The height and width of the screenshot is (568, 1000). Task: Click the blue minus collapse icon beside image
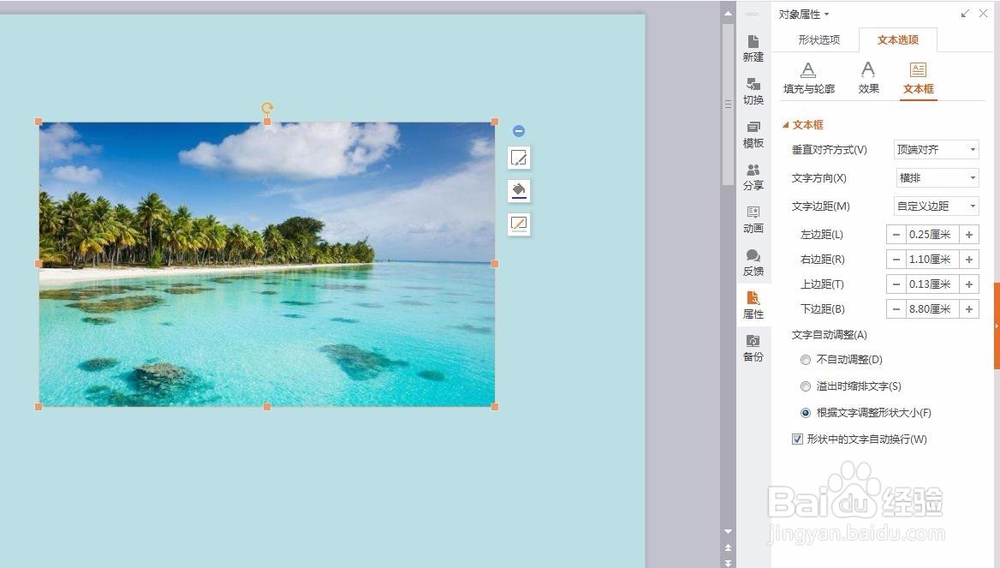(518, 131)
